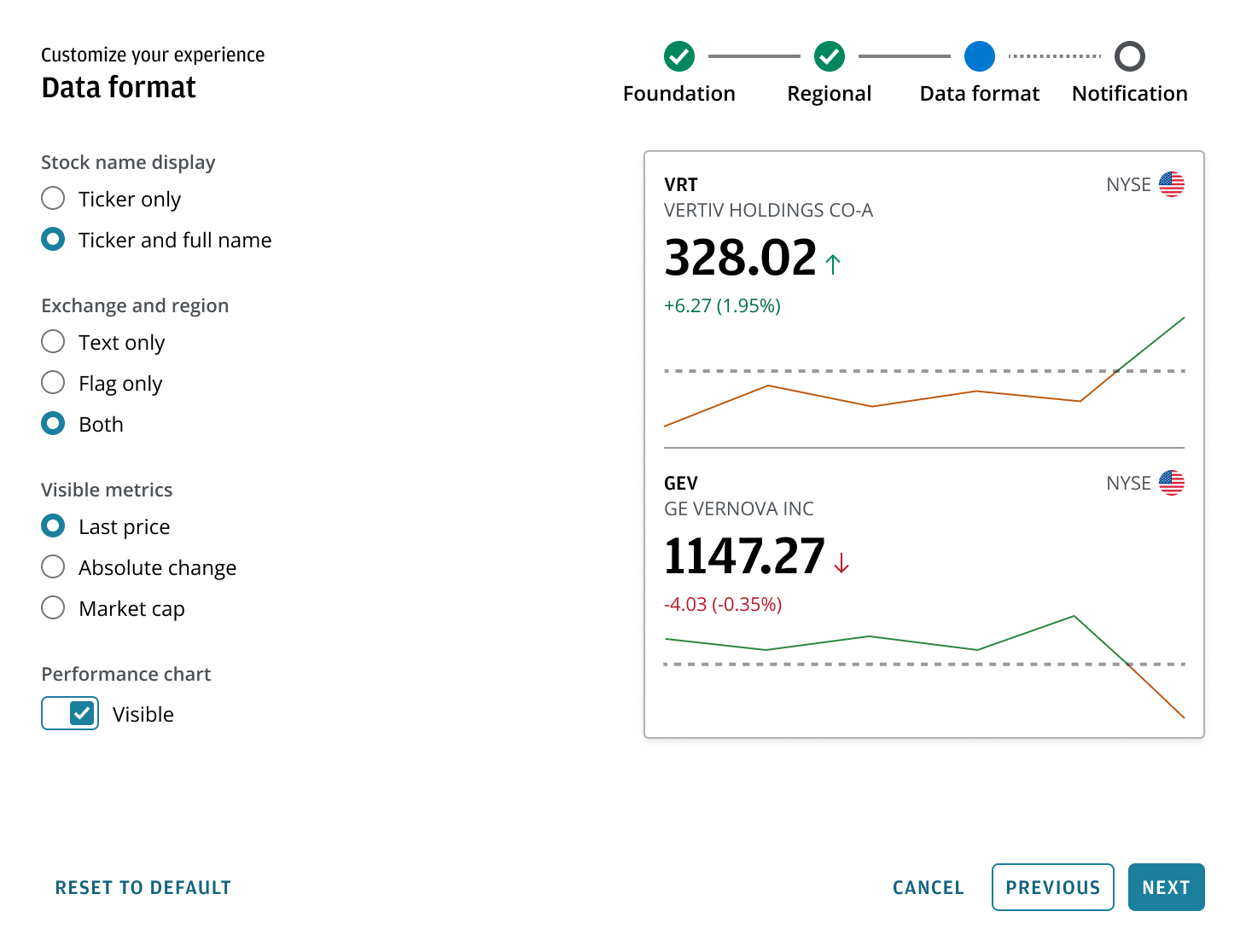Open the Data format step label

point(980,94)
